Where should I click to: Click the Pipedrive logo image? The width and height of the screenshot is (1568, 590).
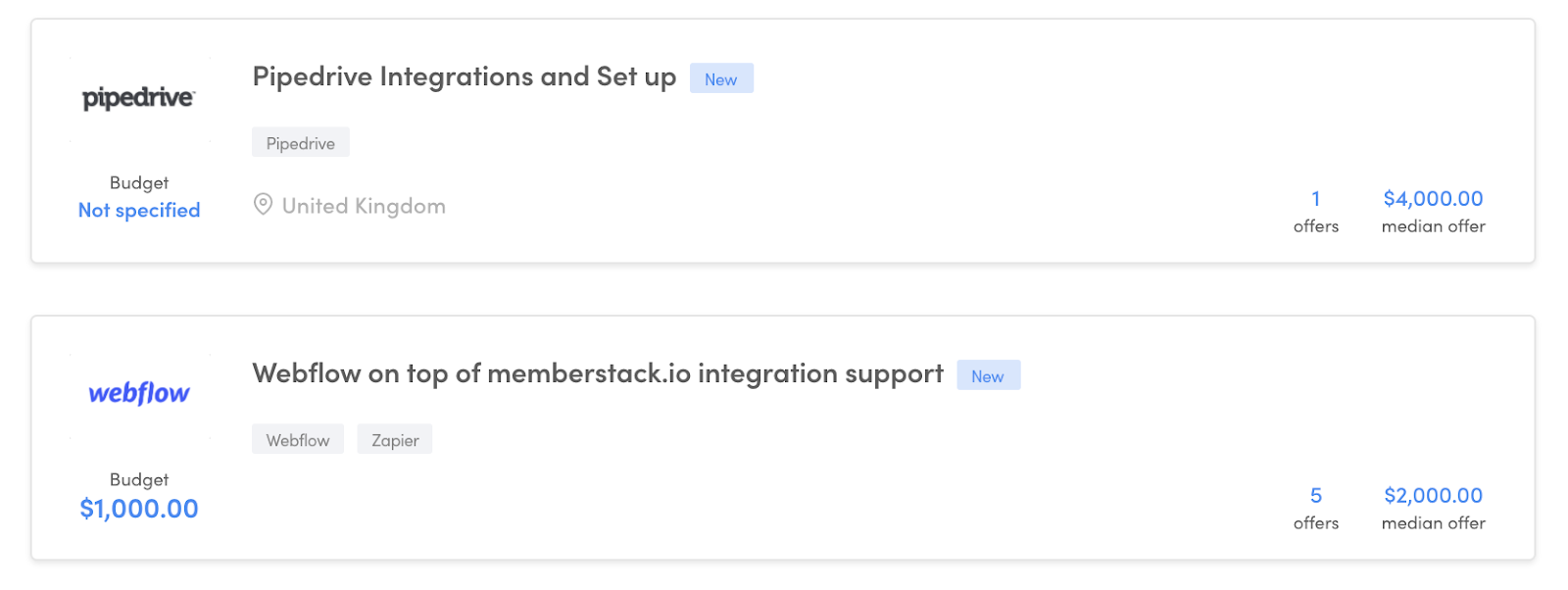click(138, 98)
